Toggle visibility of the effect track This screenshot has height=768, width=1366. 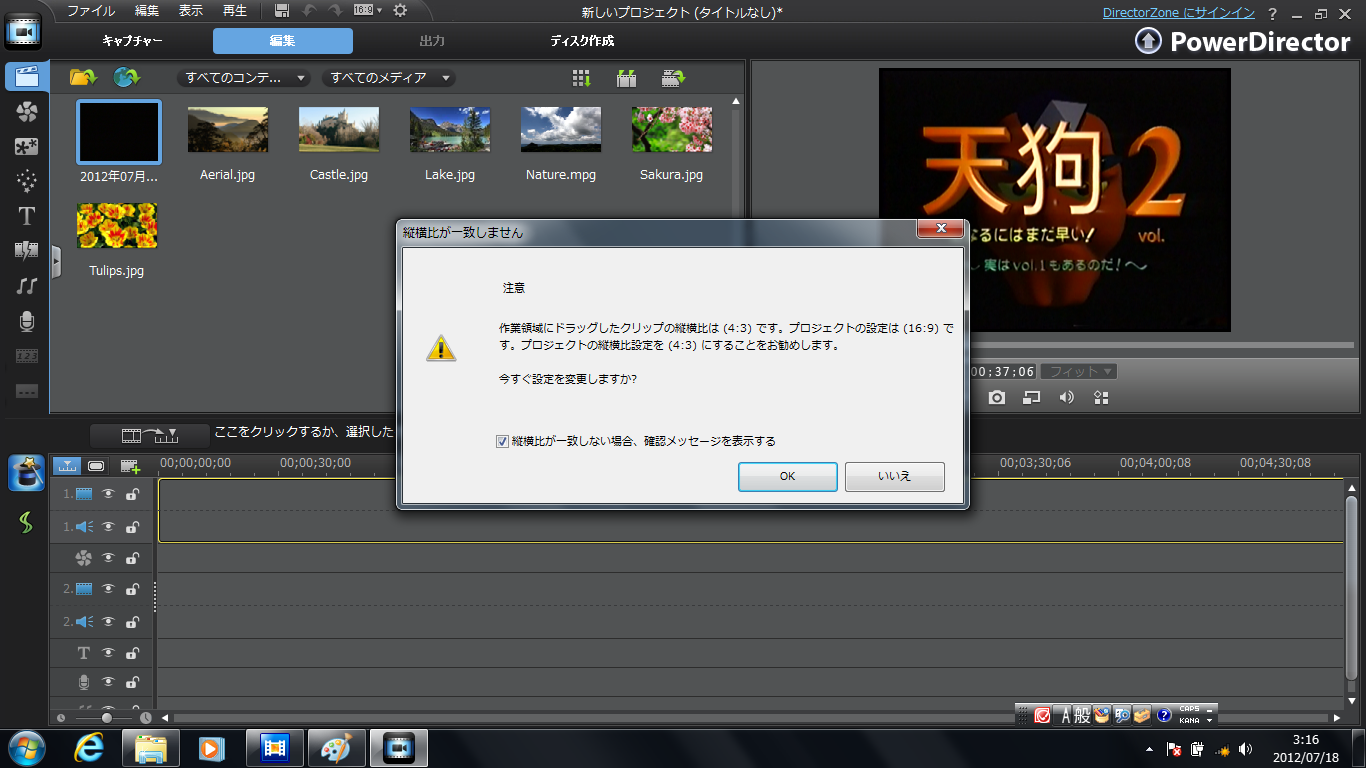108,557
